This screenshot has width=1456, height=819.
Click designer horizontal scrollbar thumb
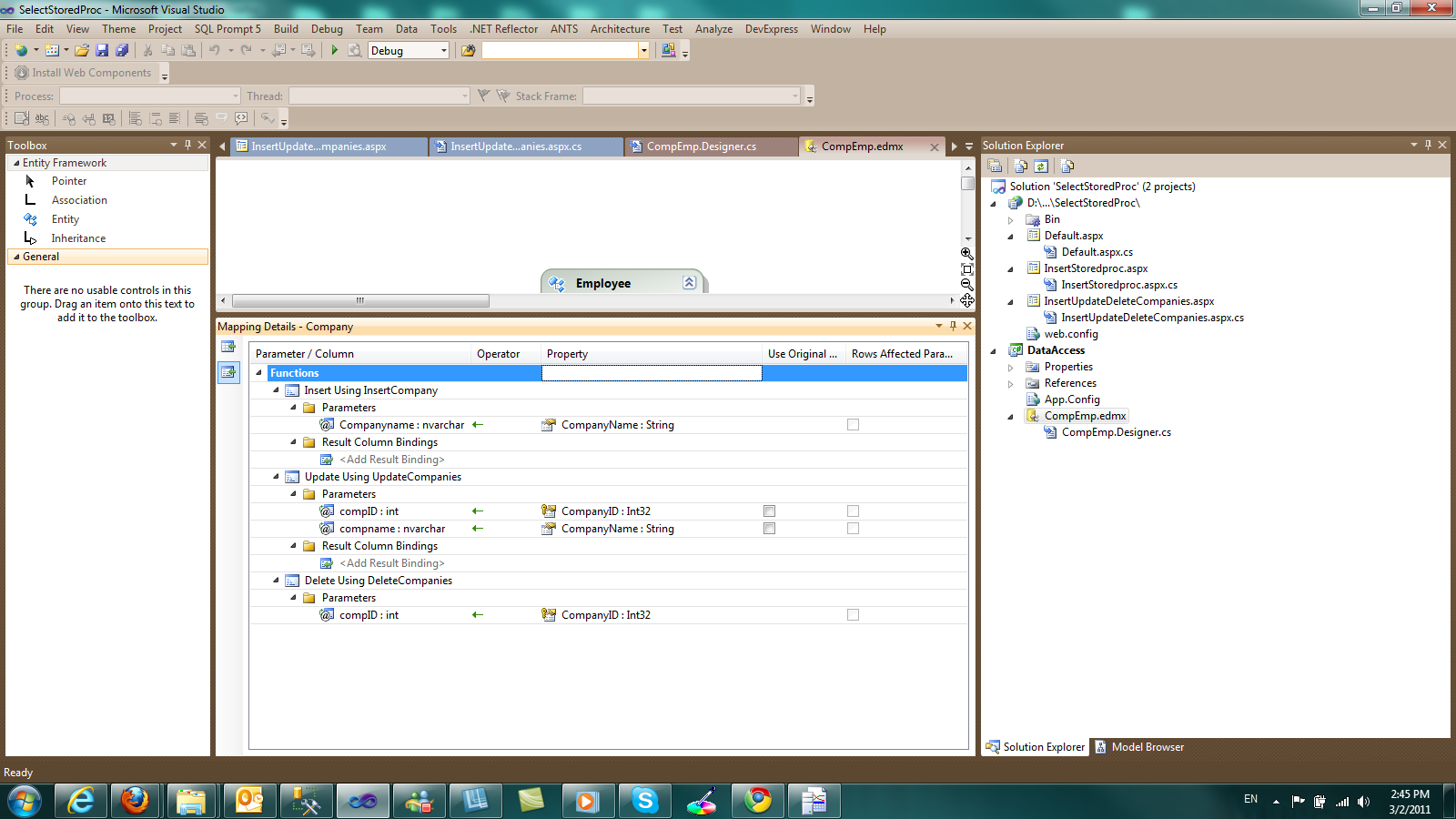[360, 300]
